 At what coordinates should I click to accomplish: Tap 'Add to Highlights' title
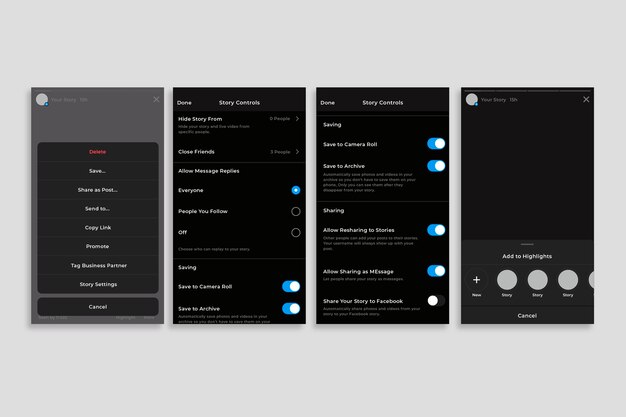point(527,256)
